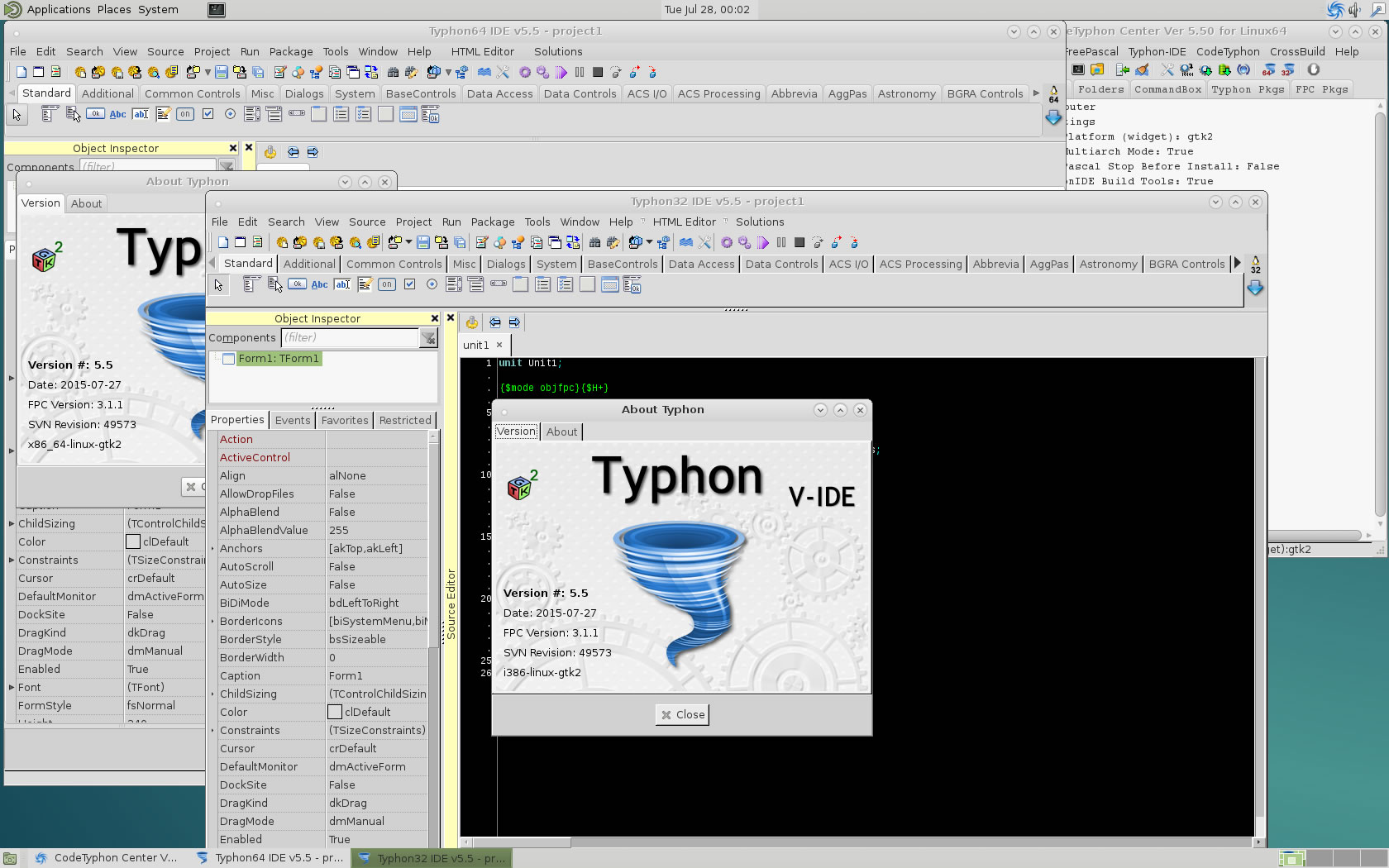This screenshot has width=1389, height=868.
Task: Select TCheckBox component in Typhon64 palette
Action: (208, 114)
